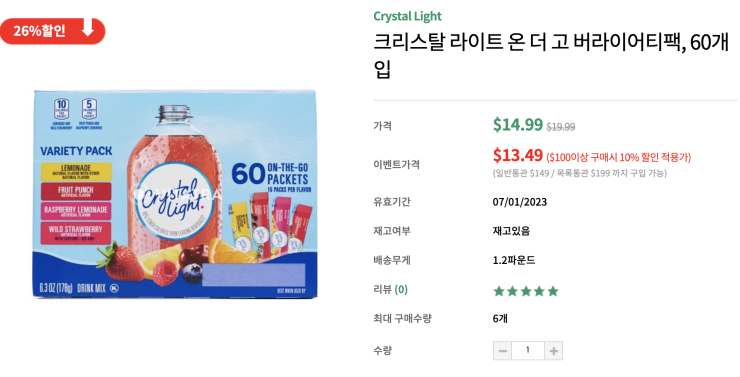
Task: Click the Crystal Light product image
Action: pyautogui.click(x=175, y=194)
